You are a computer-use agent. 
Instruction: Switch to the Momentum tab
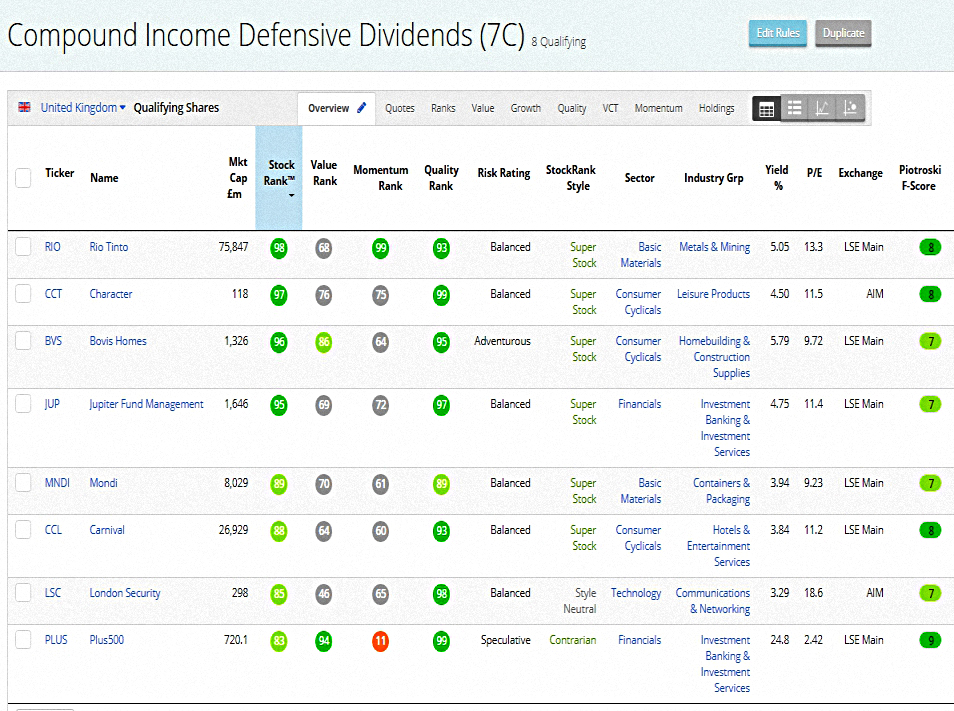[x=658, y=108]
